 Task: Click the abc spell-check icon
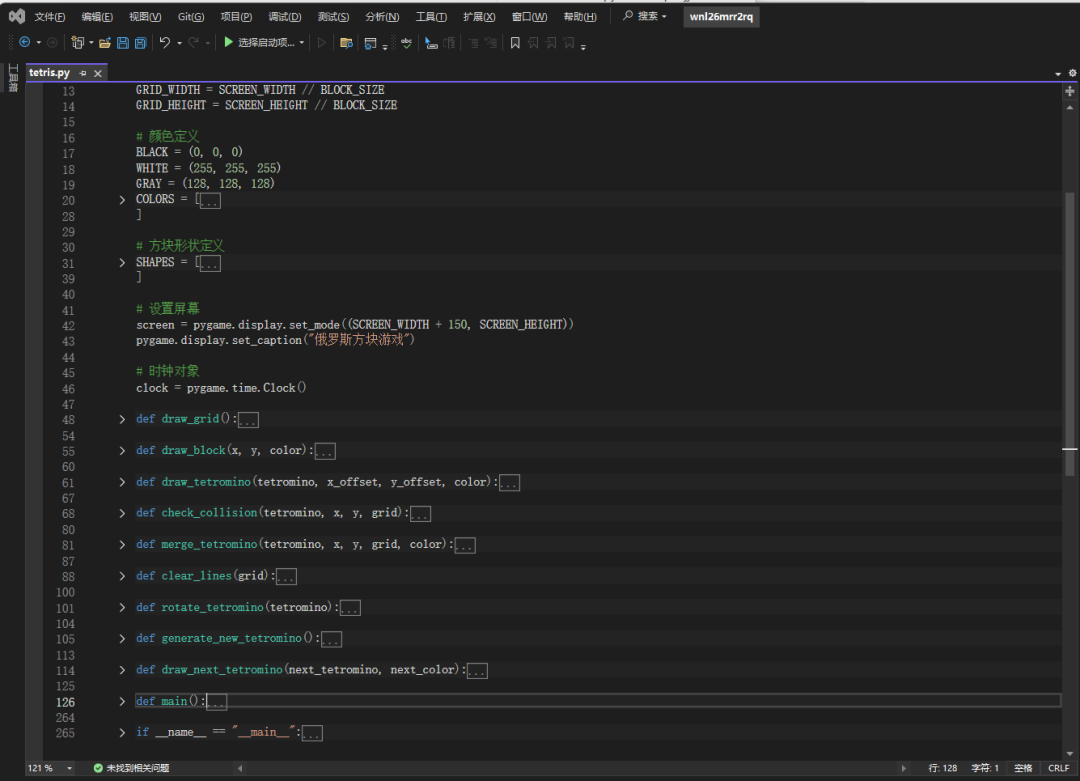pyautogui.click(x=406, y=43)
